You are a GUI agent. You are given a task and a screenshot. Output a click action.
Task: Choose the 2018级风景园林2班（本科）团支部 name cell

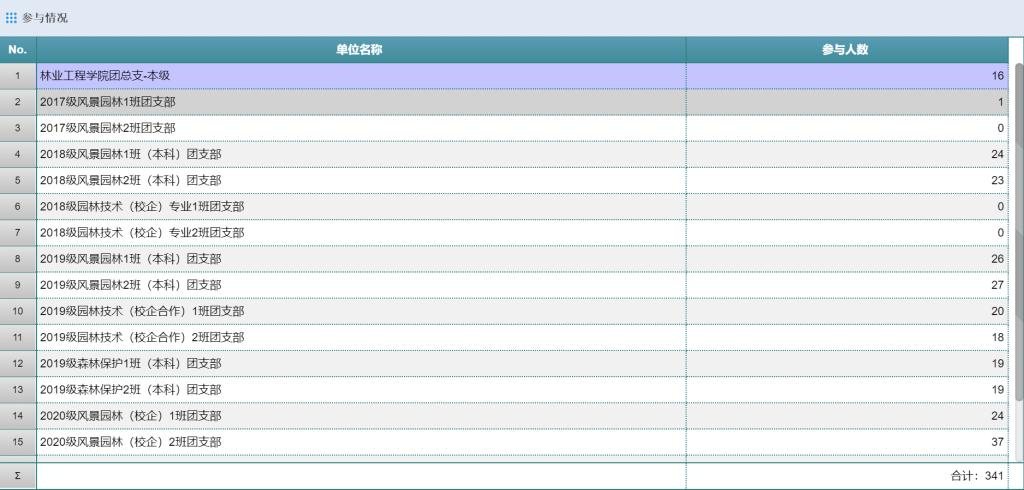(130, 180)
